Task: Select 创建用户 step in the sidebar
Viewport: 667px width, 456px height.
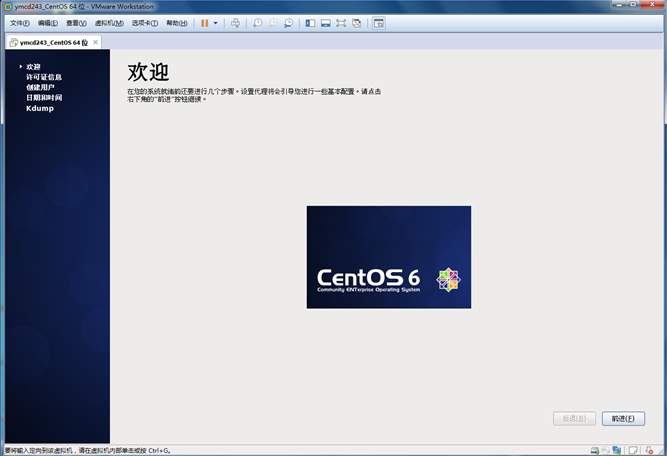Action: pyautogui.click(x=40, y=87)
